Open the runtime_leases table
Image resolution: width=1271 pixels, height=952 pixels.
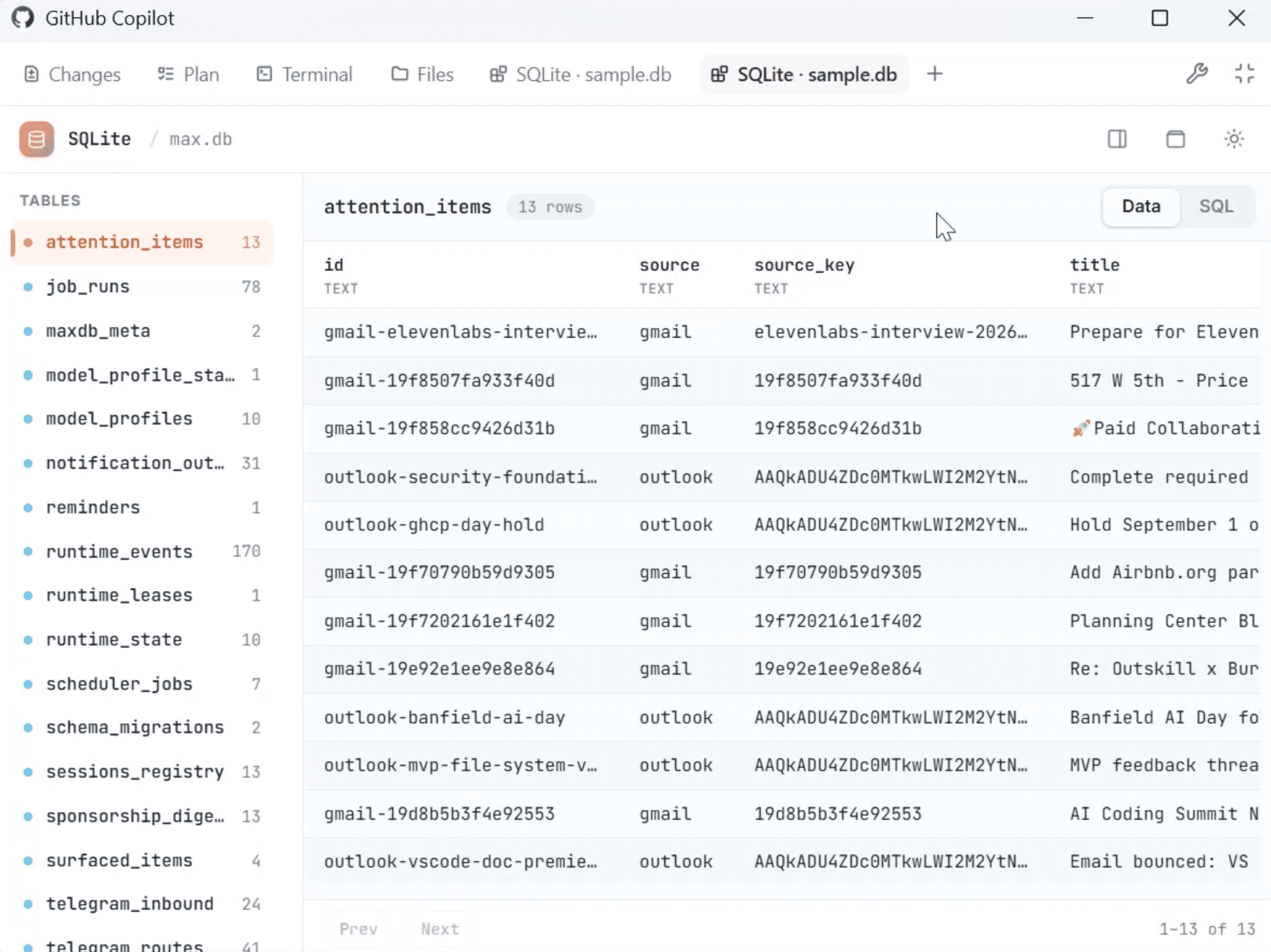[x=142, y=596]
